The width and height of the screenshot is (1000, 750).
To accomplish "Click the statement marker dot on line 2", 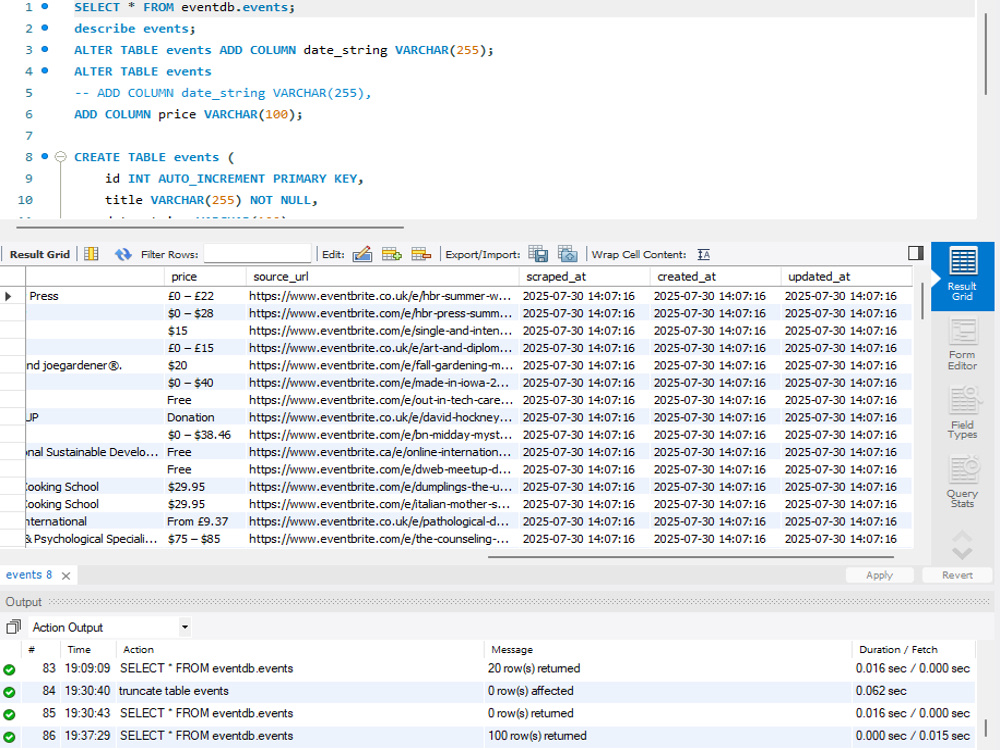I will point(45,27).
